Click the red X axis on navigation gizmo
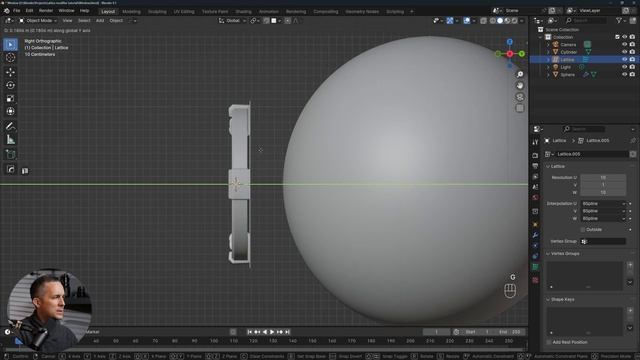 (510, 54)
